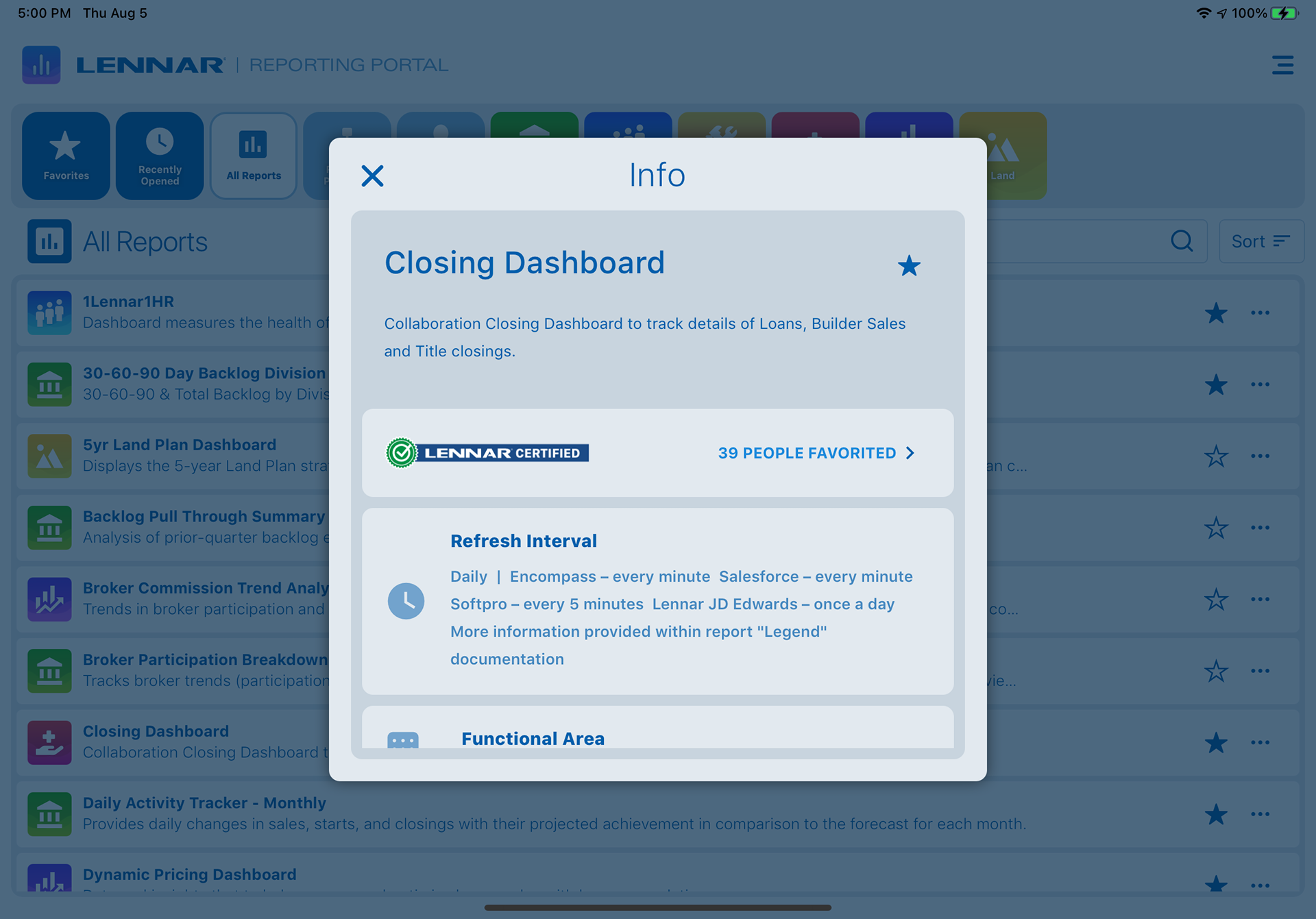Toggle the favorite star for Closing Dashboard in the Info dialog
This screenshot has width=1316, height=919.
909,266
